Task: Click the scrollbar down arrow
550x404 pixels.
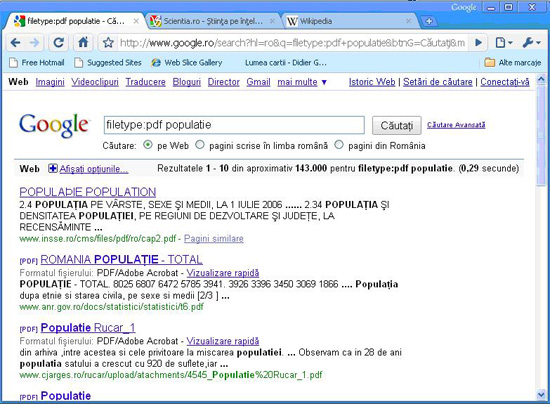Action: (x=541, y=395)
